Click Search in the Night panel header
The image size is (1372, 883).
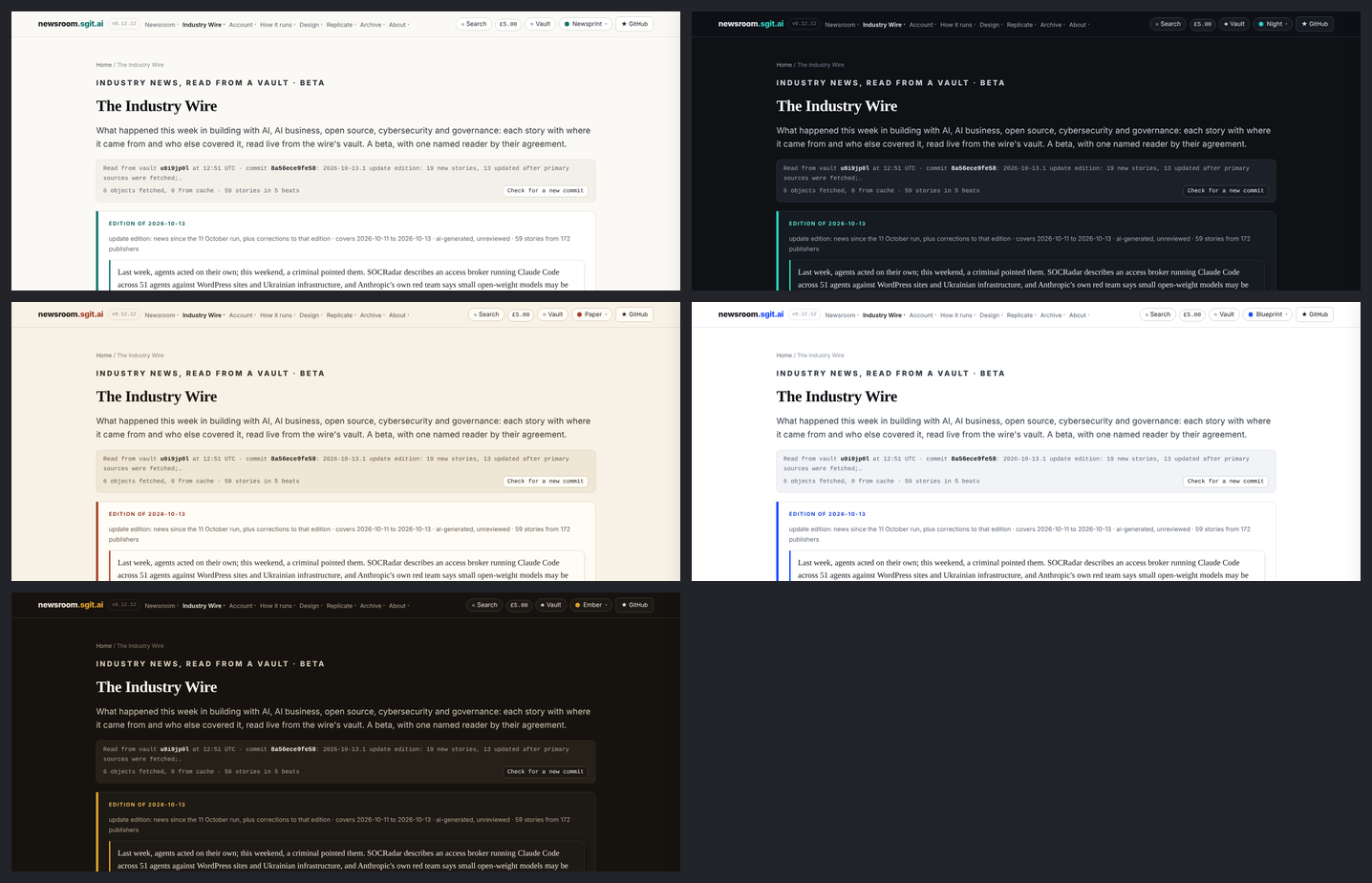(1168, 24)
